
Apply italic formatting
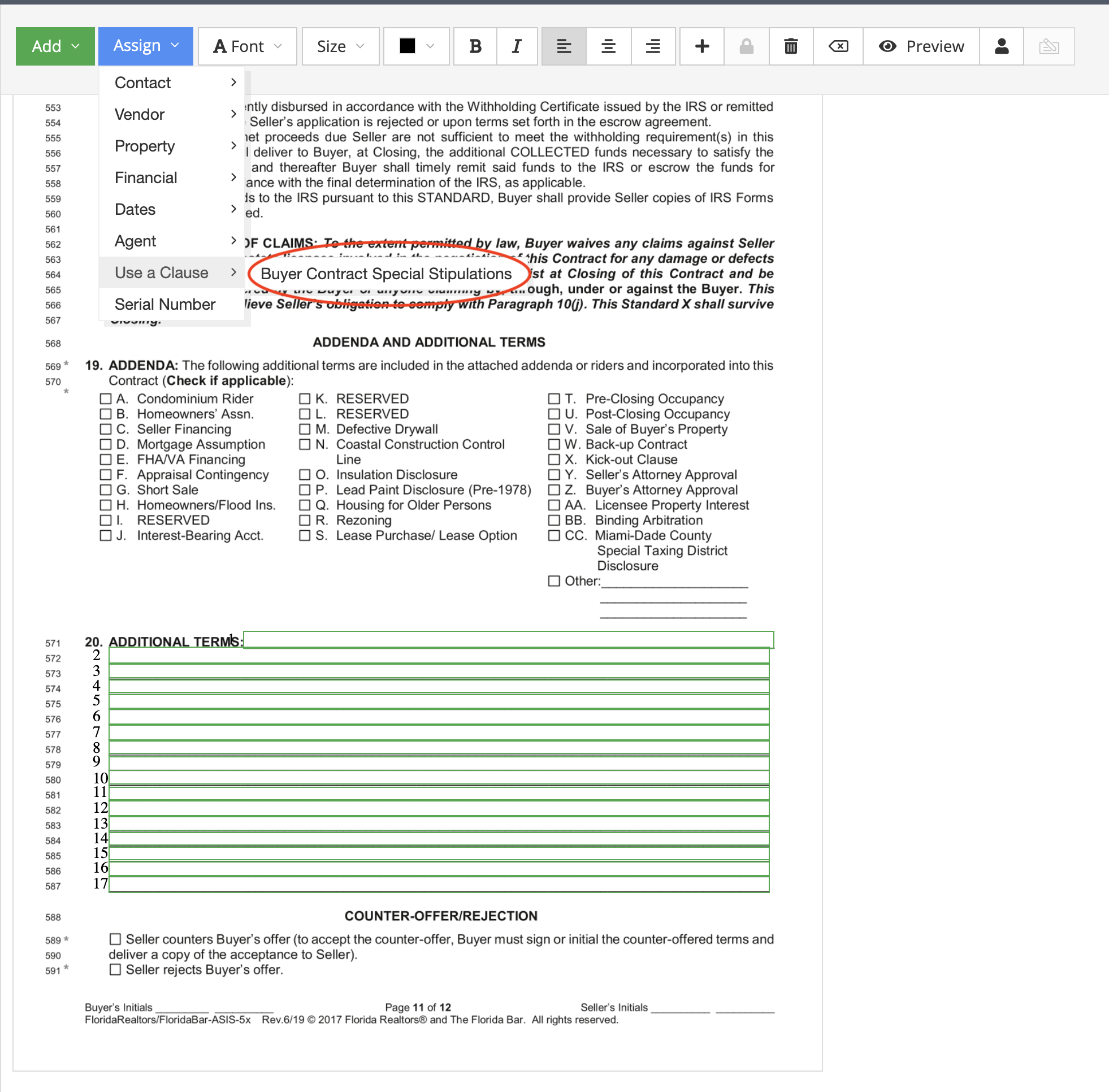(x=516, y=46)
